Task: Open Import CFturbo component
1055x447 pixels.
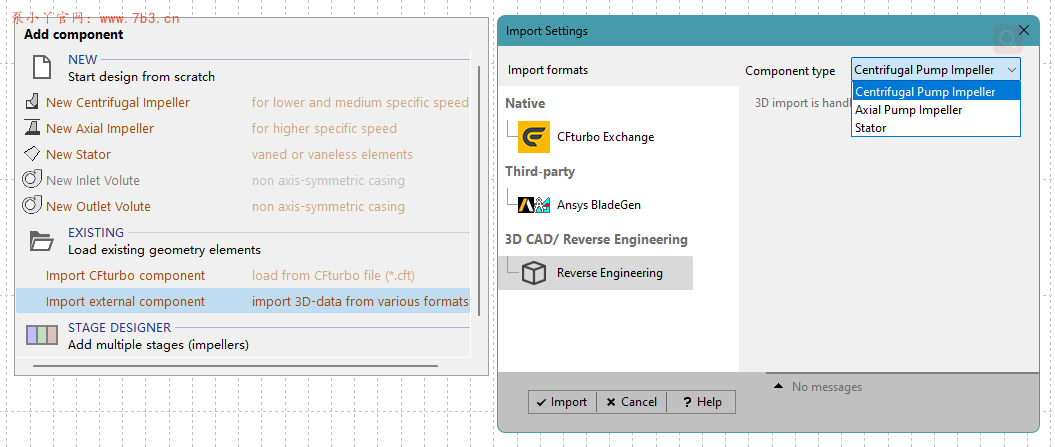Action: (125, 275)
